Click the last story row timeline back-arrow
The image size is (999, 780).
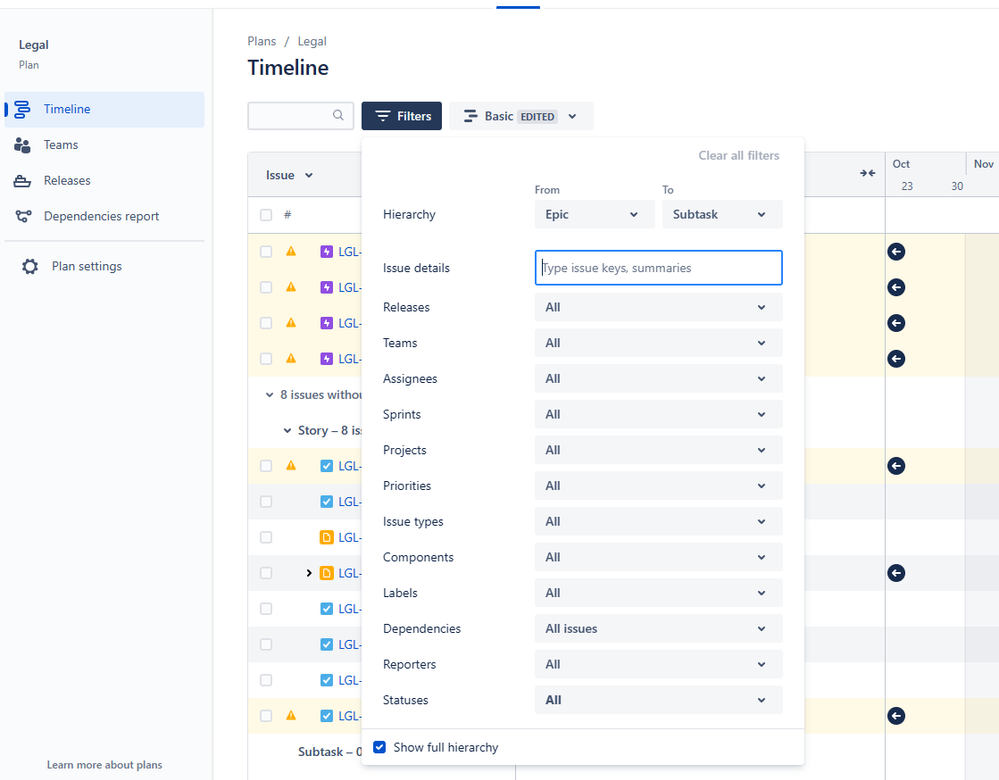(896, 716)
